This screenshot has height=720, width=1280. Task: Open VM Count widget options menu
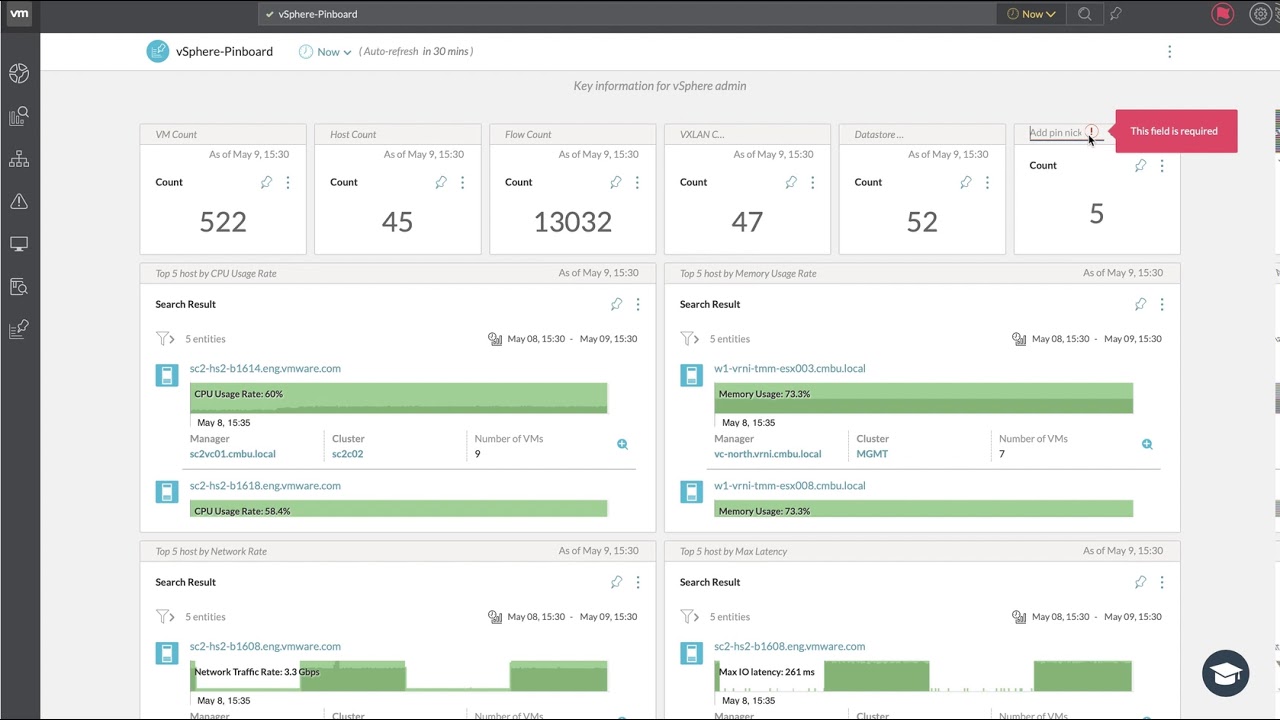pyautogui.click(x=288, y=182)
